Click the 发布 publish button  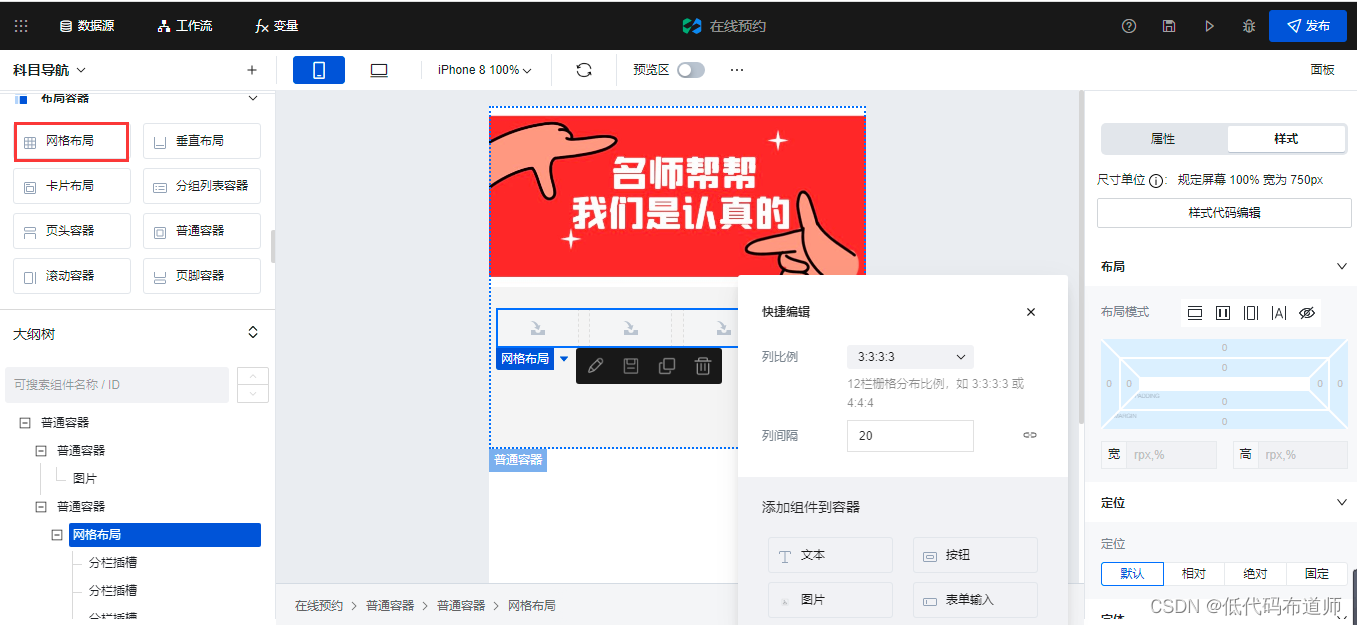(1308, 26)
